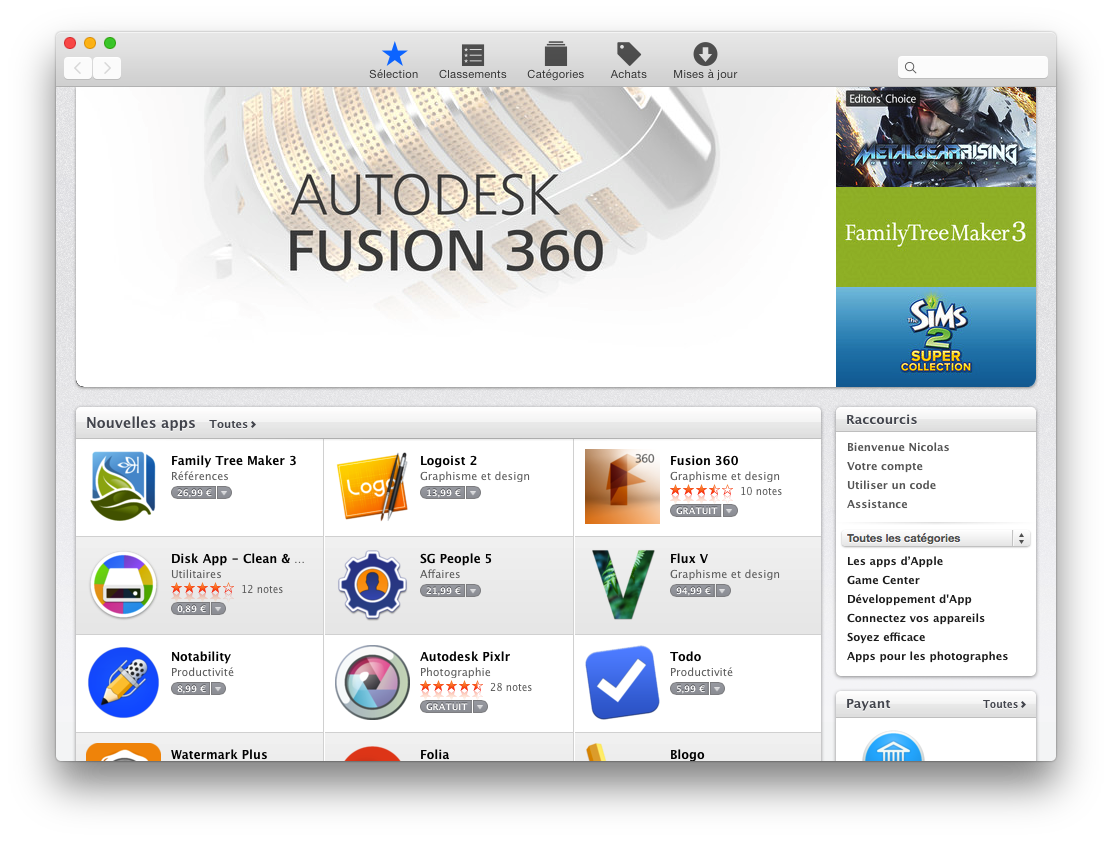Switch to the Classements tab
Viewport: 1112px width, 841px height.
(472, 61)
